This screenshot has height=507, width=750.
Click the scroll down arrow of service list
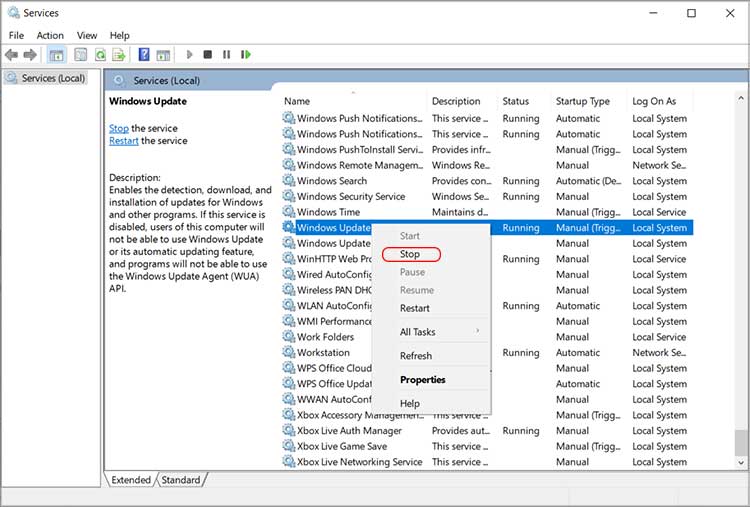(x=741, y=462)
